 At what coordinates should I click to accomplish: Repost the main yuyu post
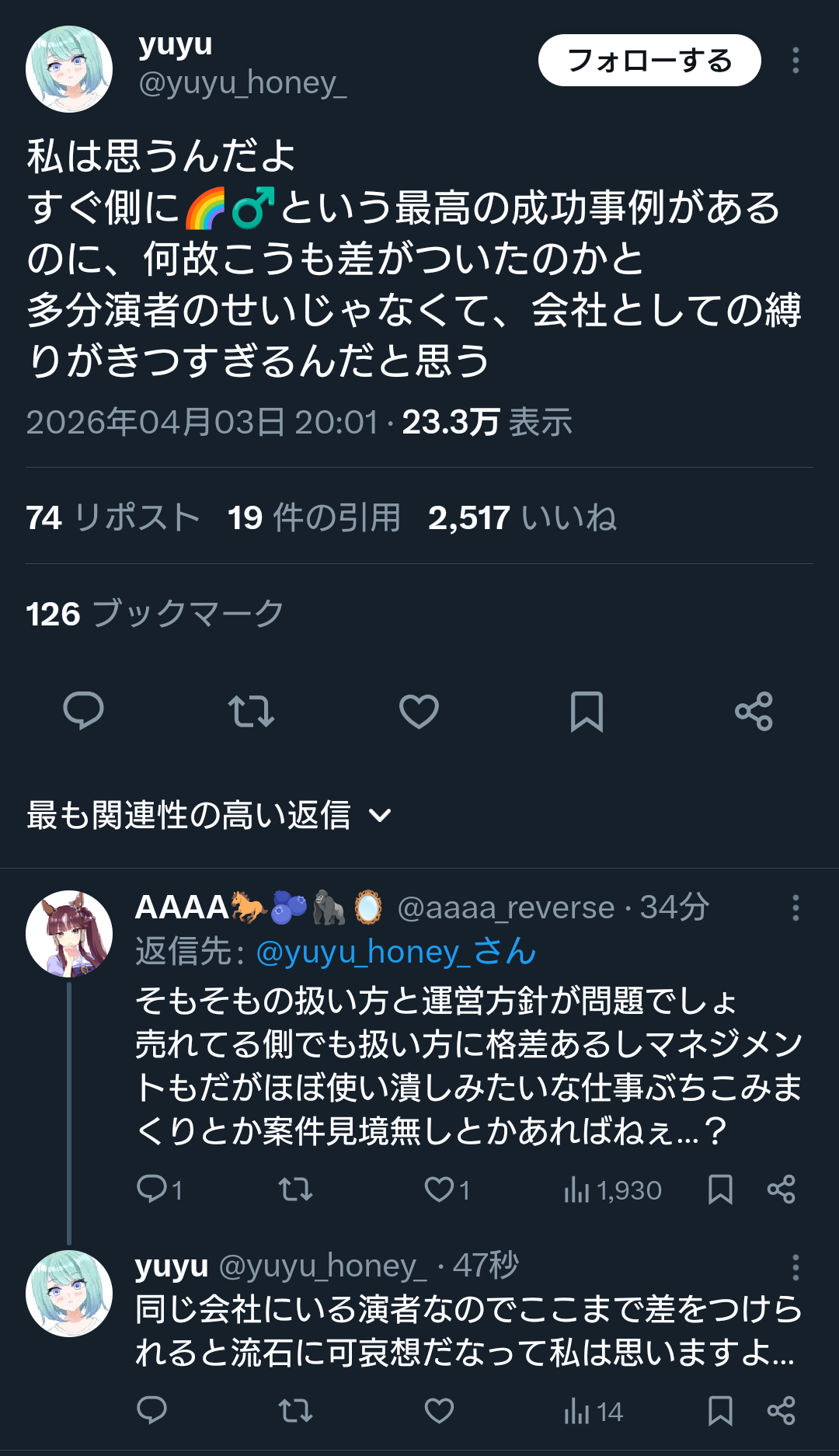(251, 711)
